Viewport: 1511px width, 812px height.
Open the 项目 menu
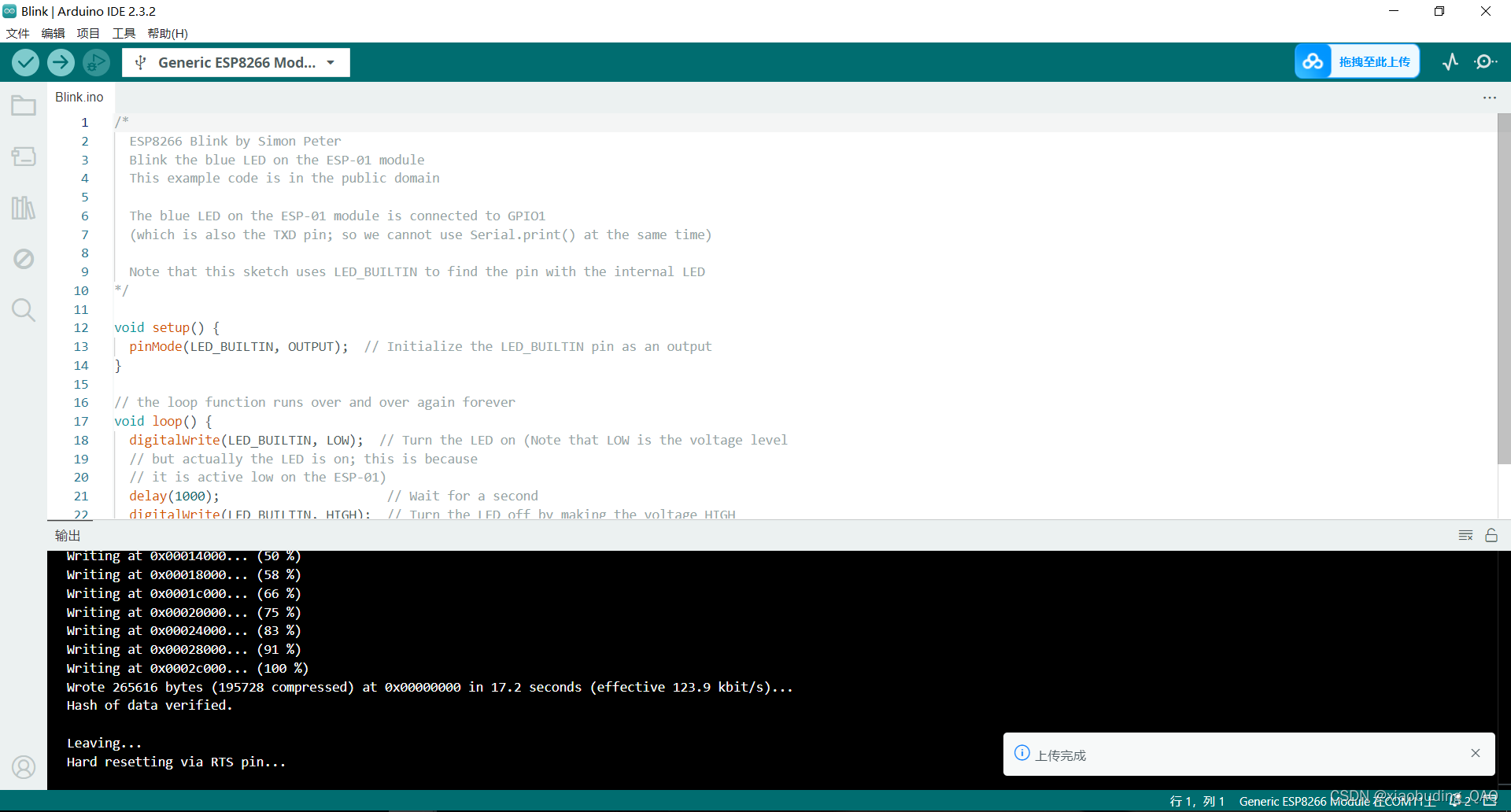(x=88, y=33)
